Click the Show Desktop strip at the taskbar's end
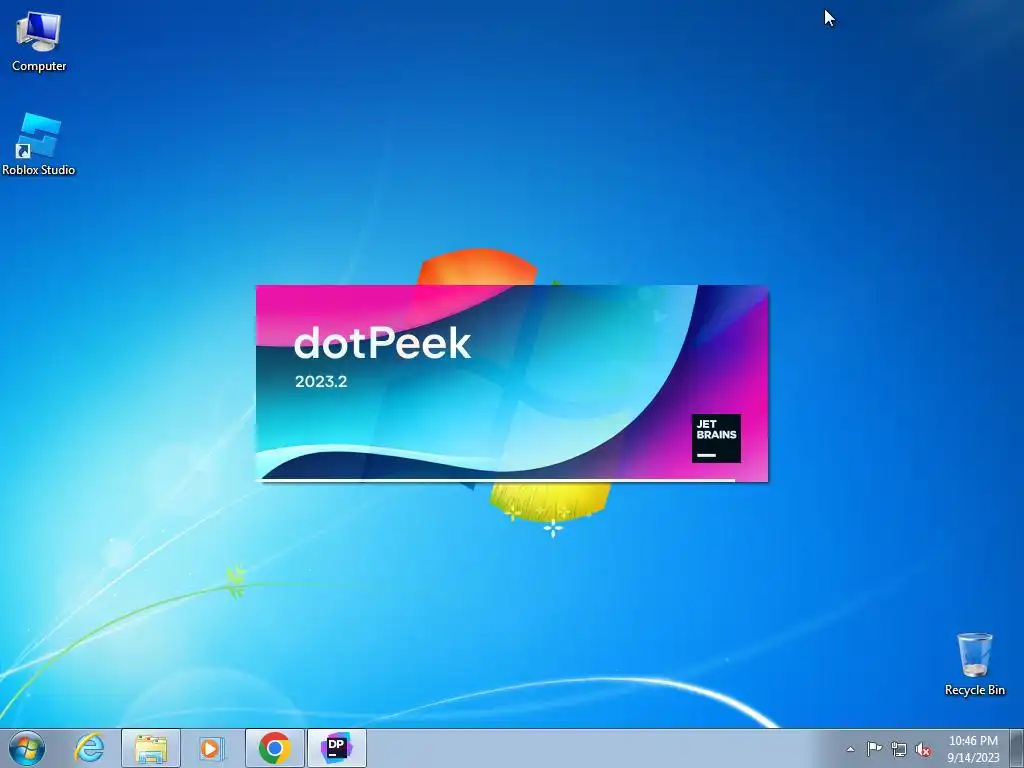 coord(1016,748)
